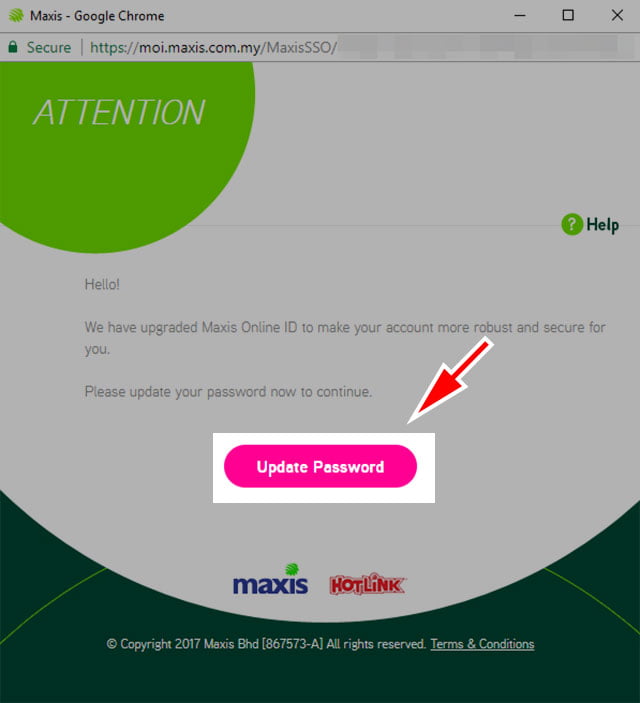
Task: Click the moi.maxis.com.my URL in the address bar
Action: [213, 48]
